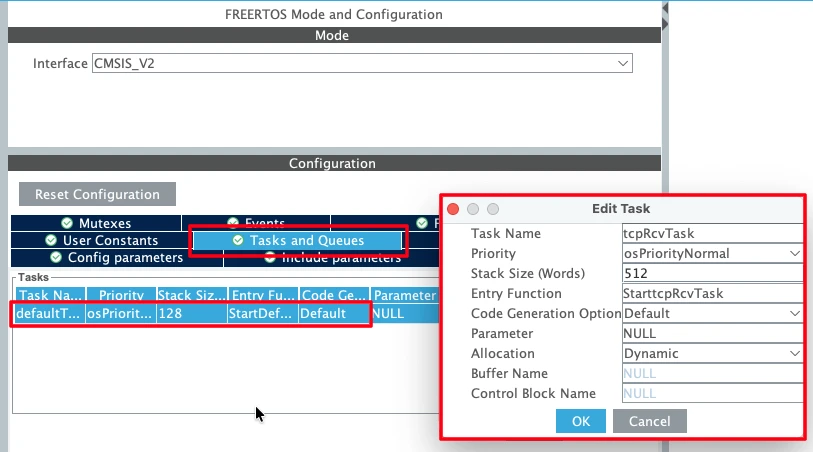Cancel the Edit Task dialog
This screenshot has height=452, width=813.
pyautogui.click(x=650, y=421)
